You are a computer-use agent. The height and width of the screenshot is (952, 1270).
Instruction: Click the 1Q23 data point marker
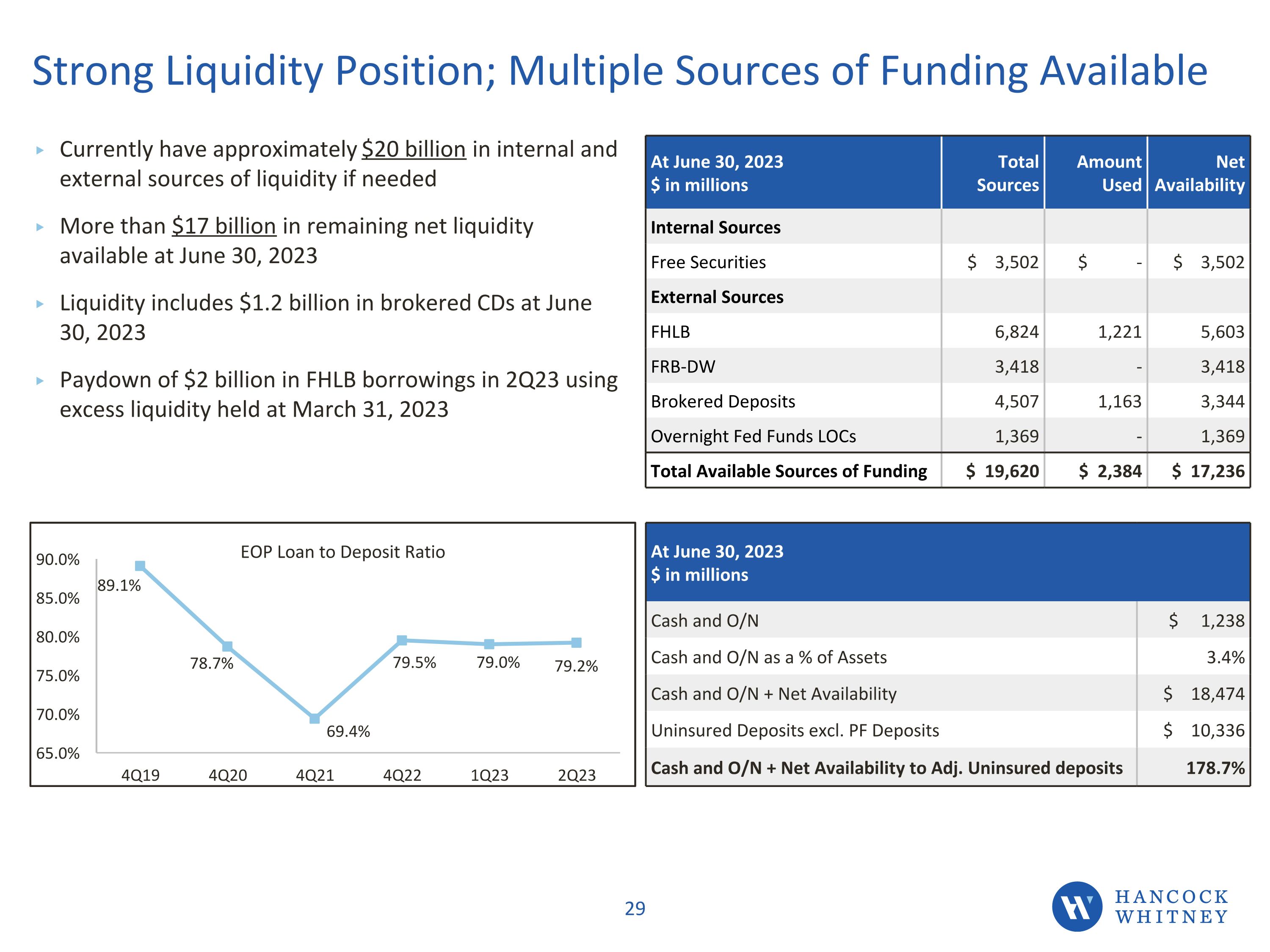pyautogui.click(x=489, y=644)
